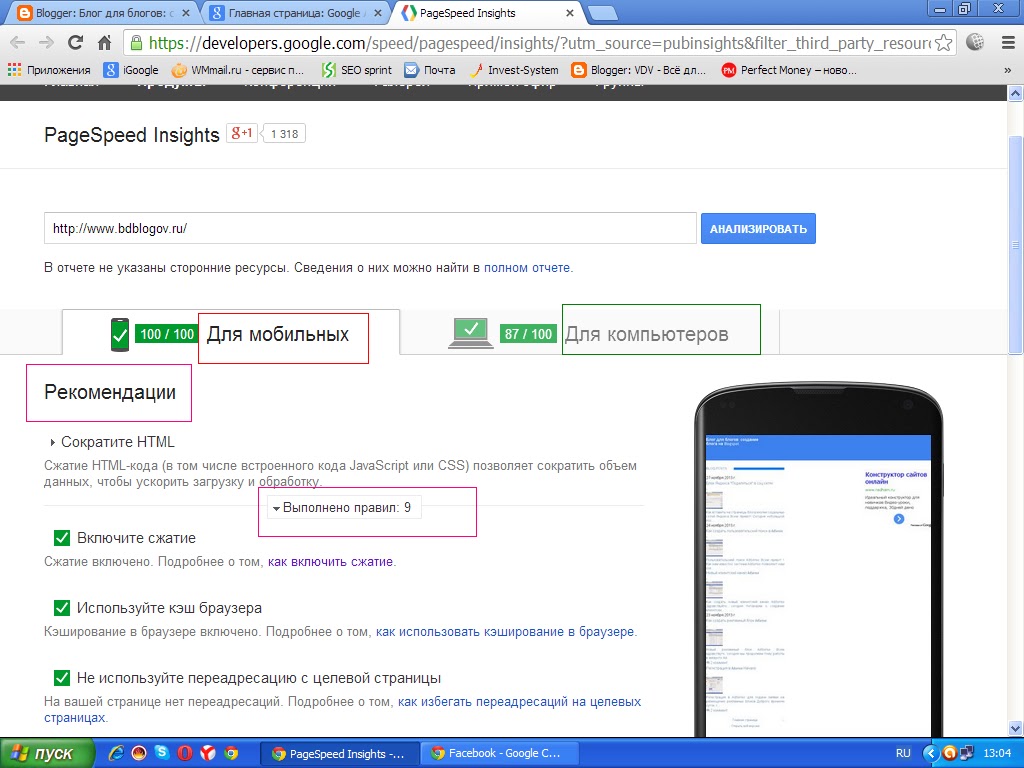
Task: Open the WMmail.ru bookmark
Action: (x=238, y=70)
